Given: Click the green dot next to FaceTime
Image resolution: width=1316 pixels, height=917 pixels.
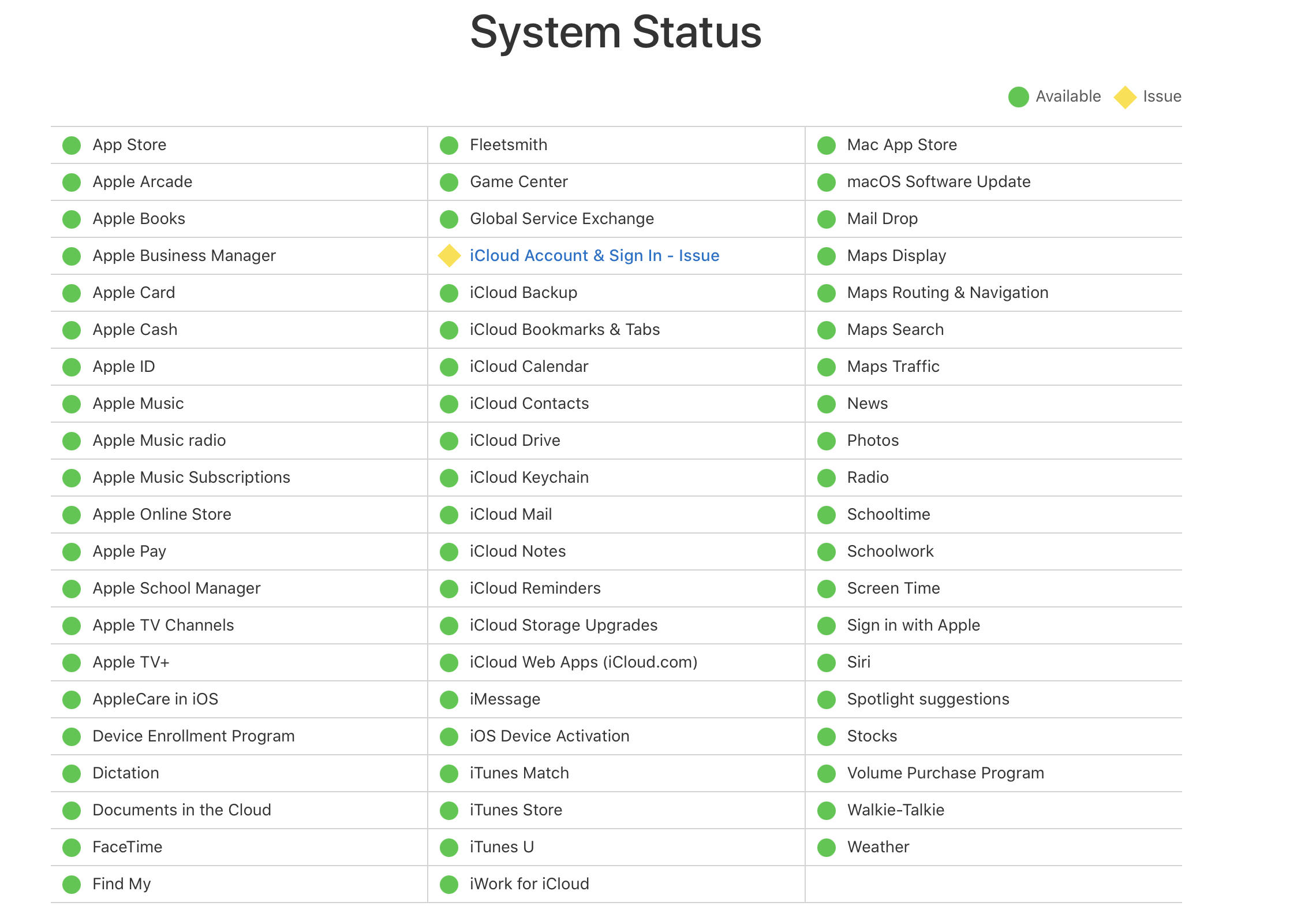Looking at the screenshot, I should click(x=72, y=848).
